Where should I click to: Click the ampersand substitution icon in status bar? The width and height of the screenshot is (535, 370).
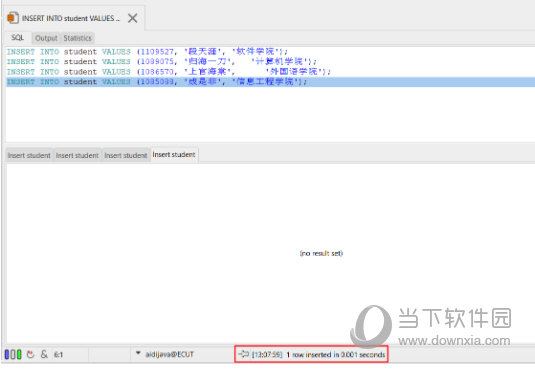pyautogui.click(x=44, y=354)
